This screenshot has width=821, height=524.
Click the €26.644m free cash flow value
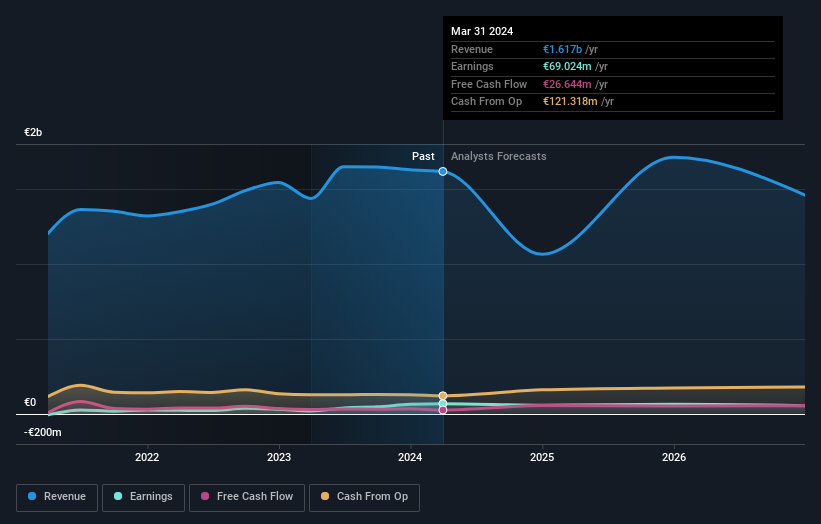(567, 84)
